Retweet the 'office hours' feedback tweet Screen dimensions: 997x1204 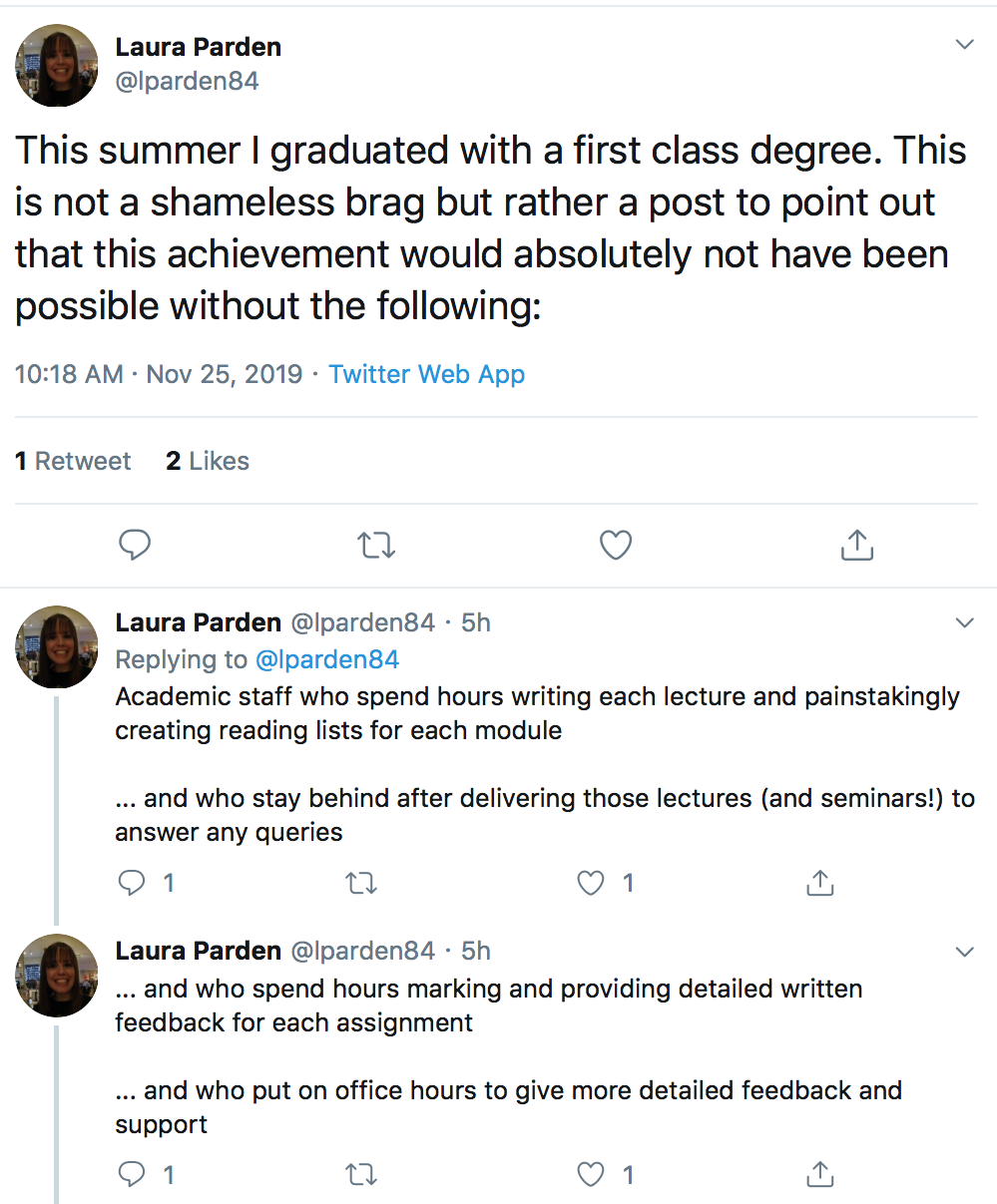point(361,1175)
